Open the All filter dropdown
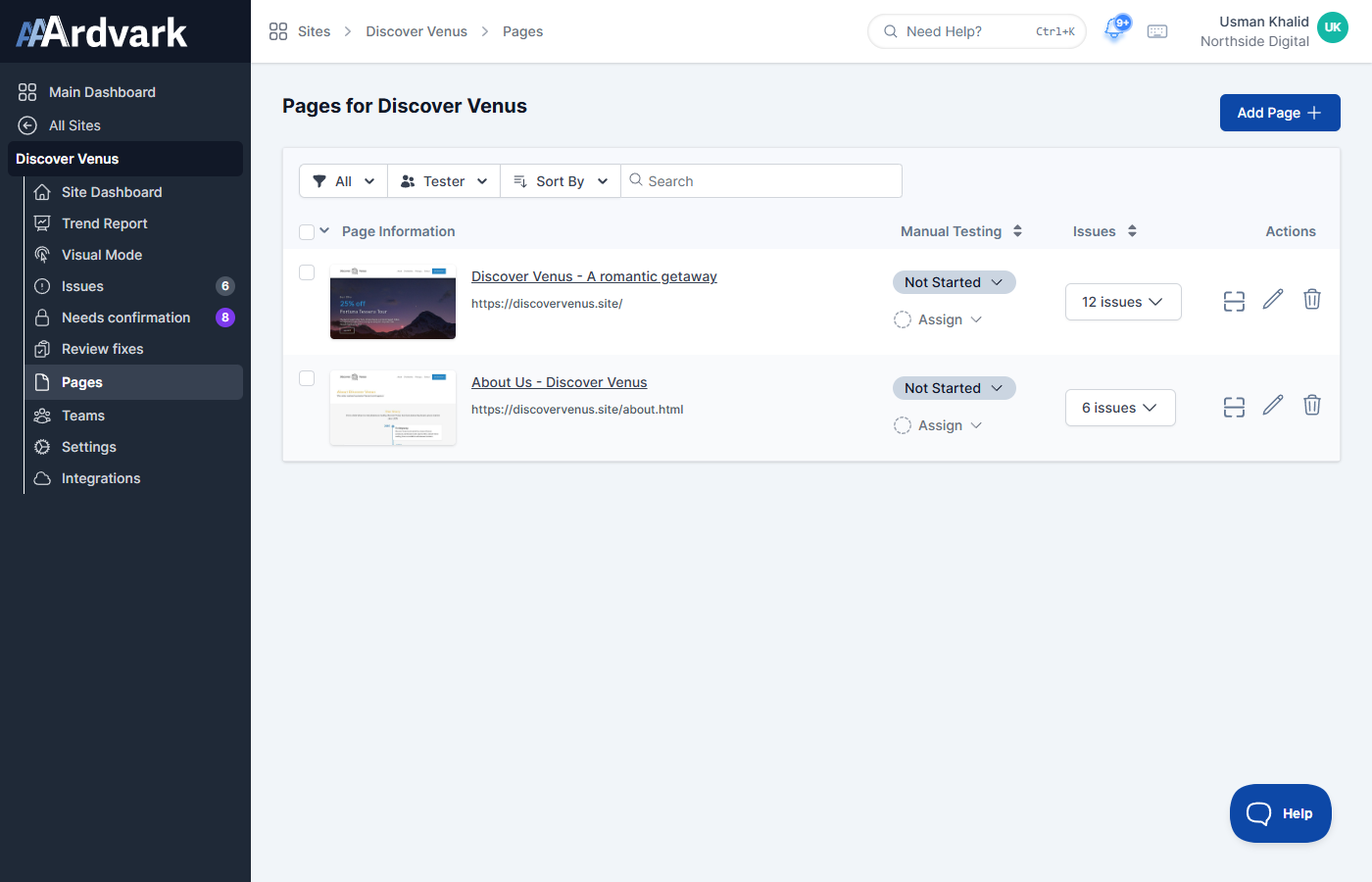1372x882 pixels. pyautogui.click(x=343, y=181)
